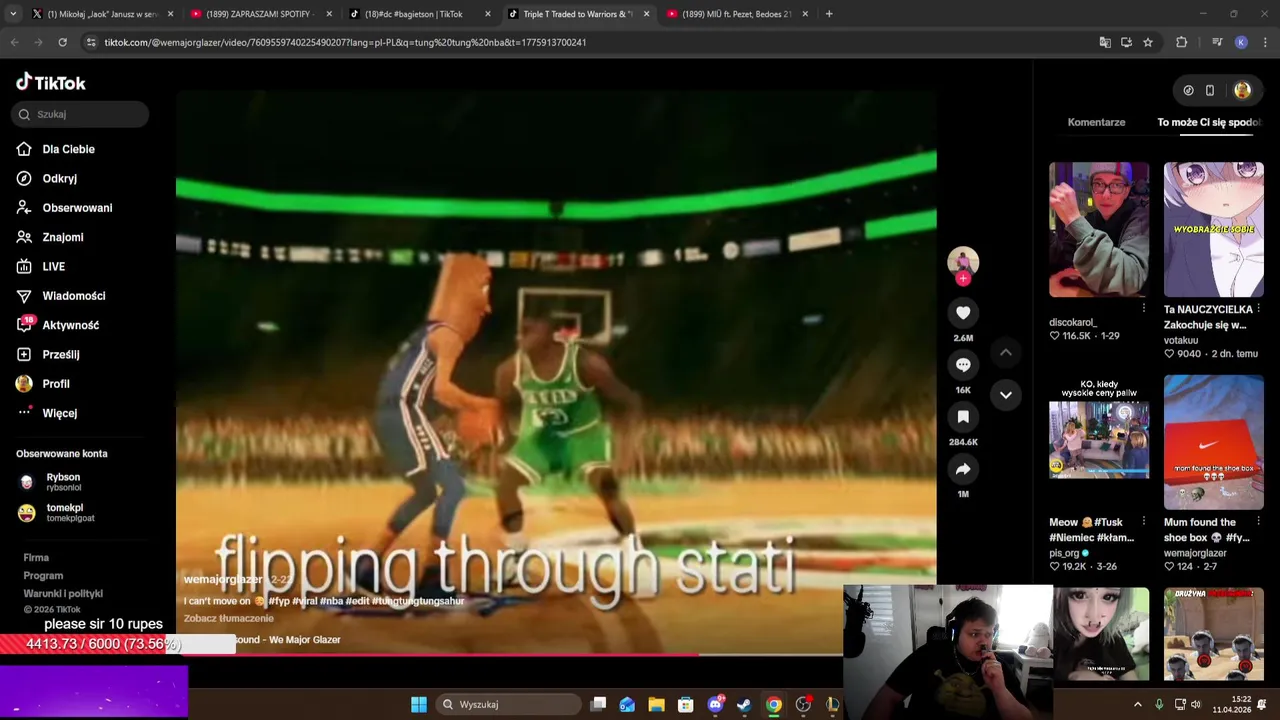Expand Warunki i polityki section
1280x720 pixels.
pos(63,594)
